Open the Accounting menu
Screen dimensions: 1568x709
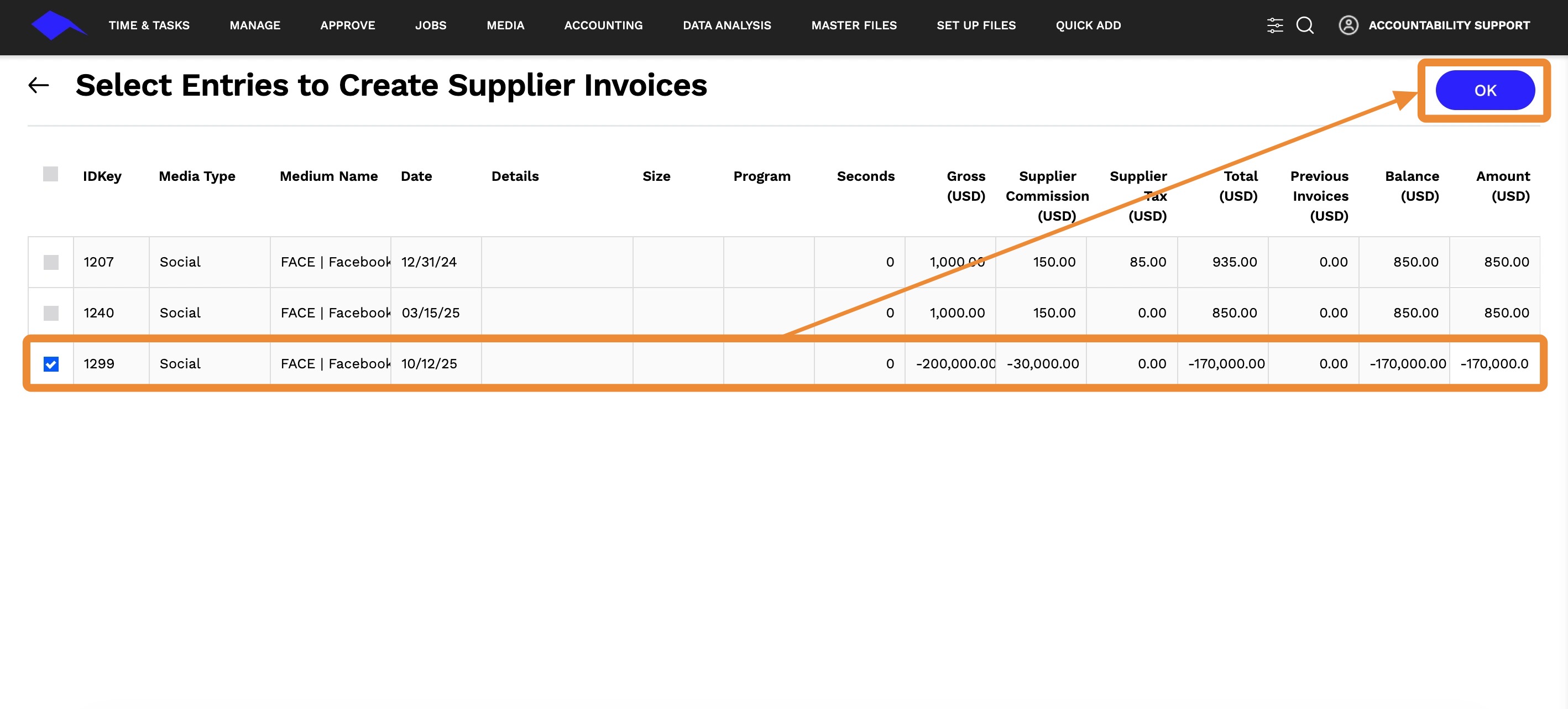tap(603, 25)
